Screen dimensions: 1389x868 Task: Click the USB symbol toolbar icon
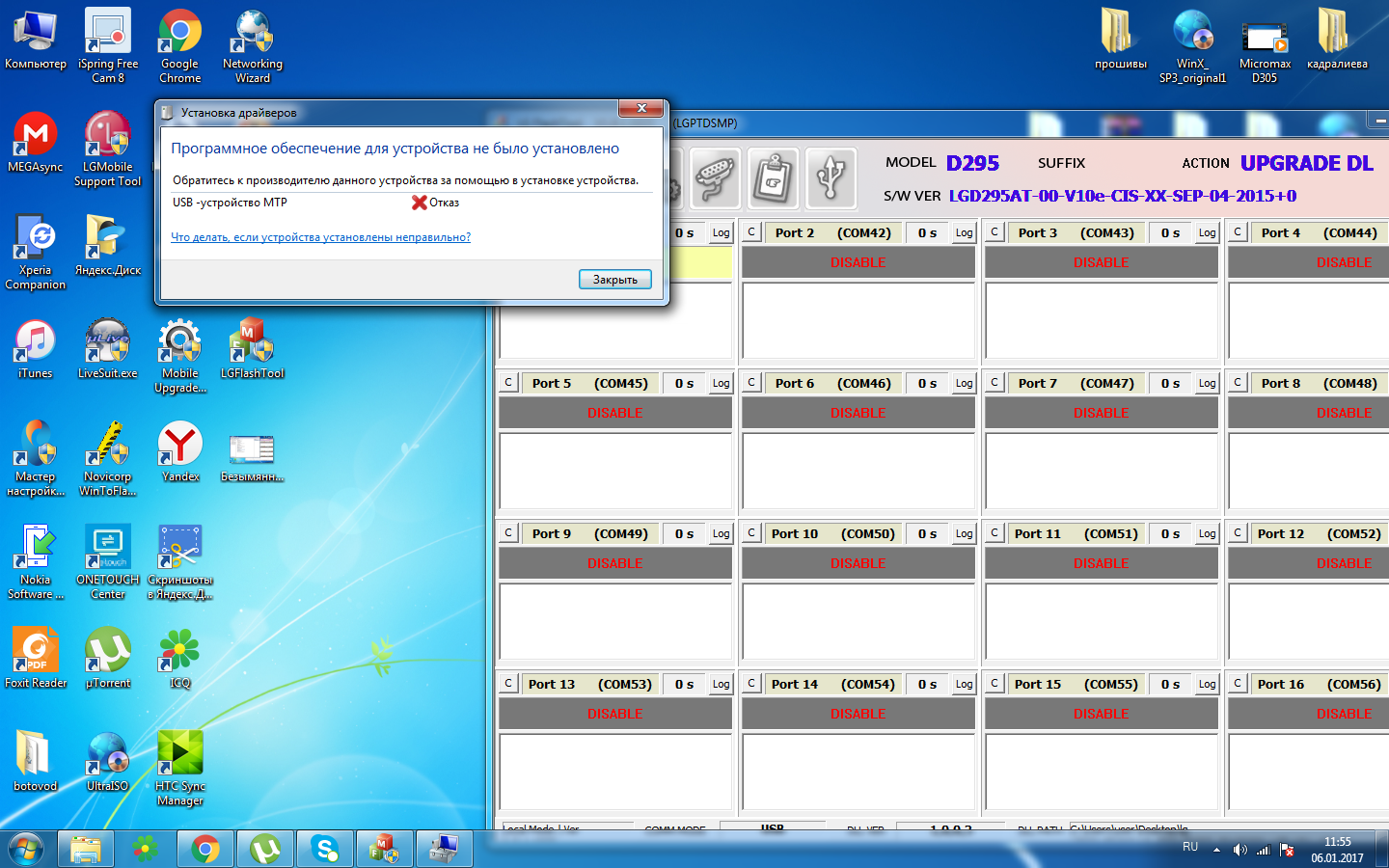[831, 177]
